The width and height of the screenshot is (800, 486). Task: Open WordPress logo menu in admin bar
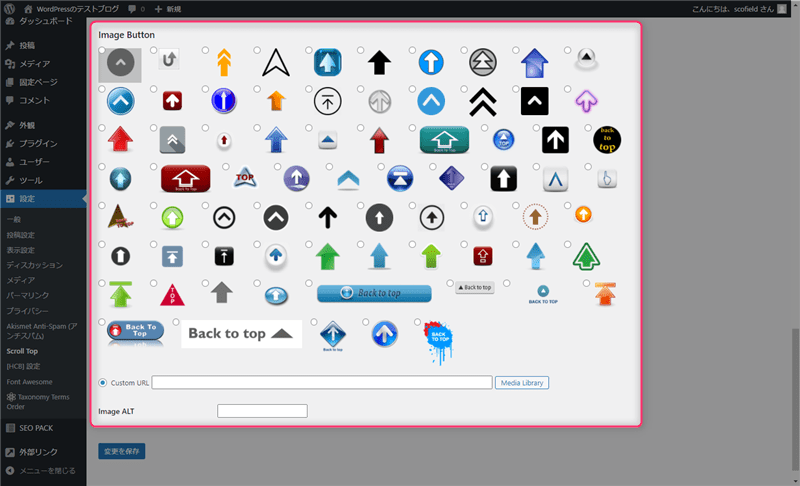pyautogui.click(x=9, y=9)
